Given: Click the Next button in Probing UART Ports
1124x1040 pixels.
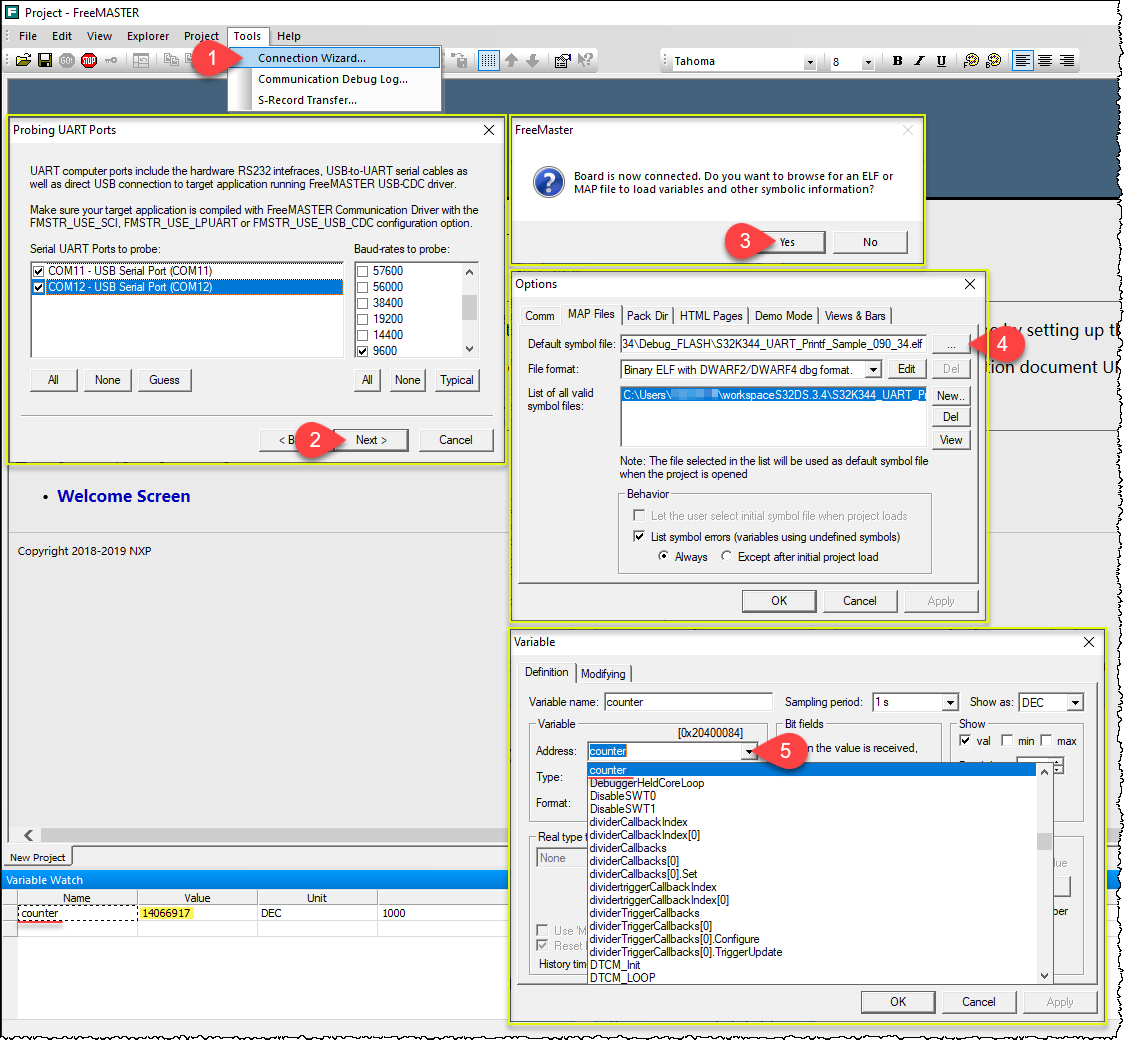Looking at the screenshot, I should pyautogui.click(x=370, y=440).
